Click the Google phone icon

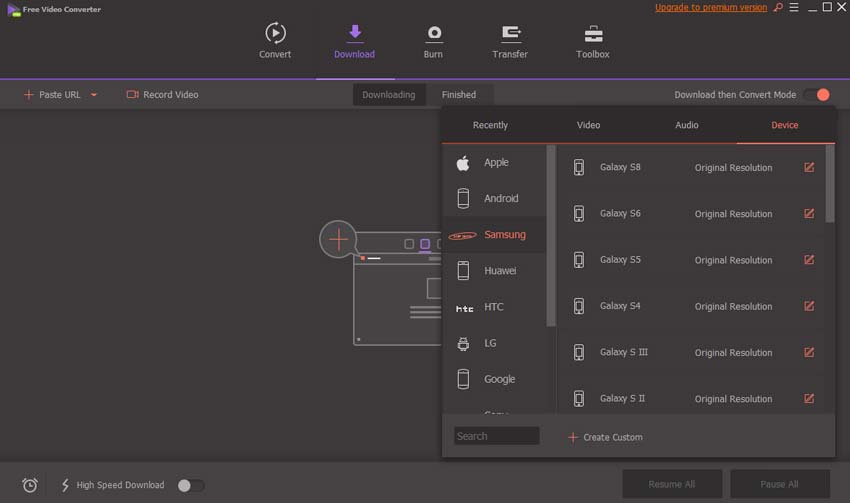pos(463,379)
